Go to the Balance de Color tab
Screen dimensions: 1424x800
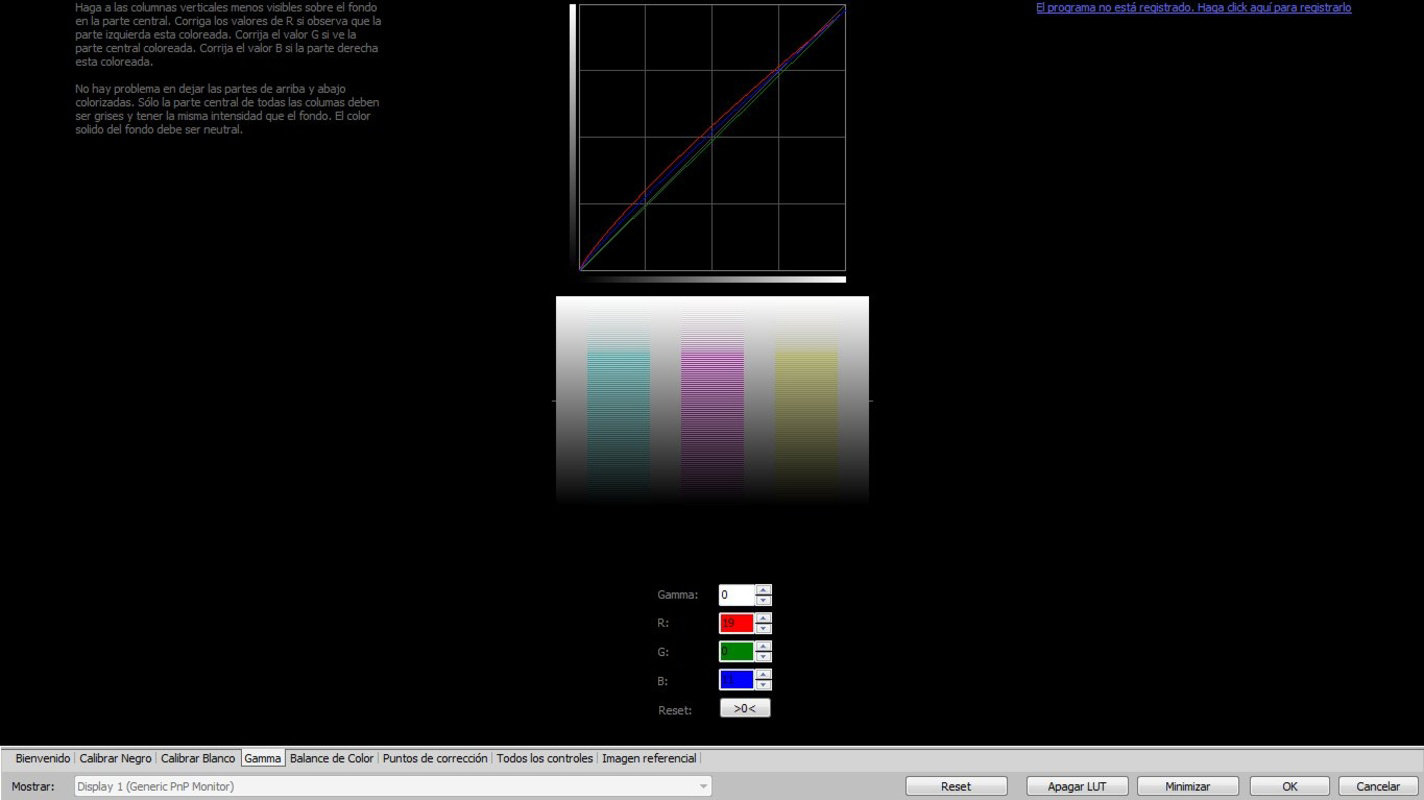pos(332,758)
